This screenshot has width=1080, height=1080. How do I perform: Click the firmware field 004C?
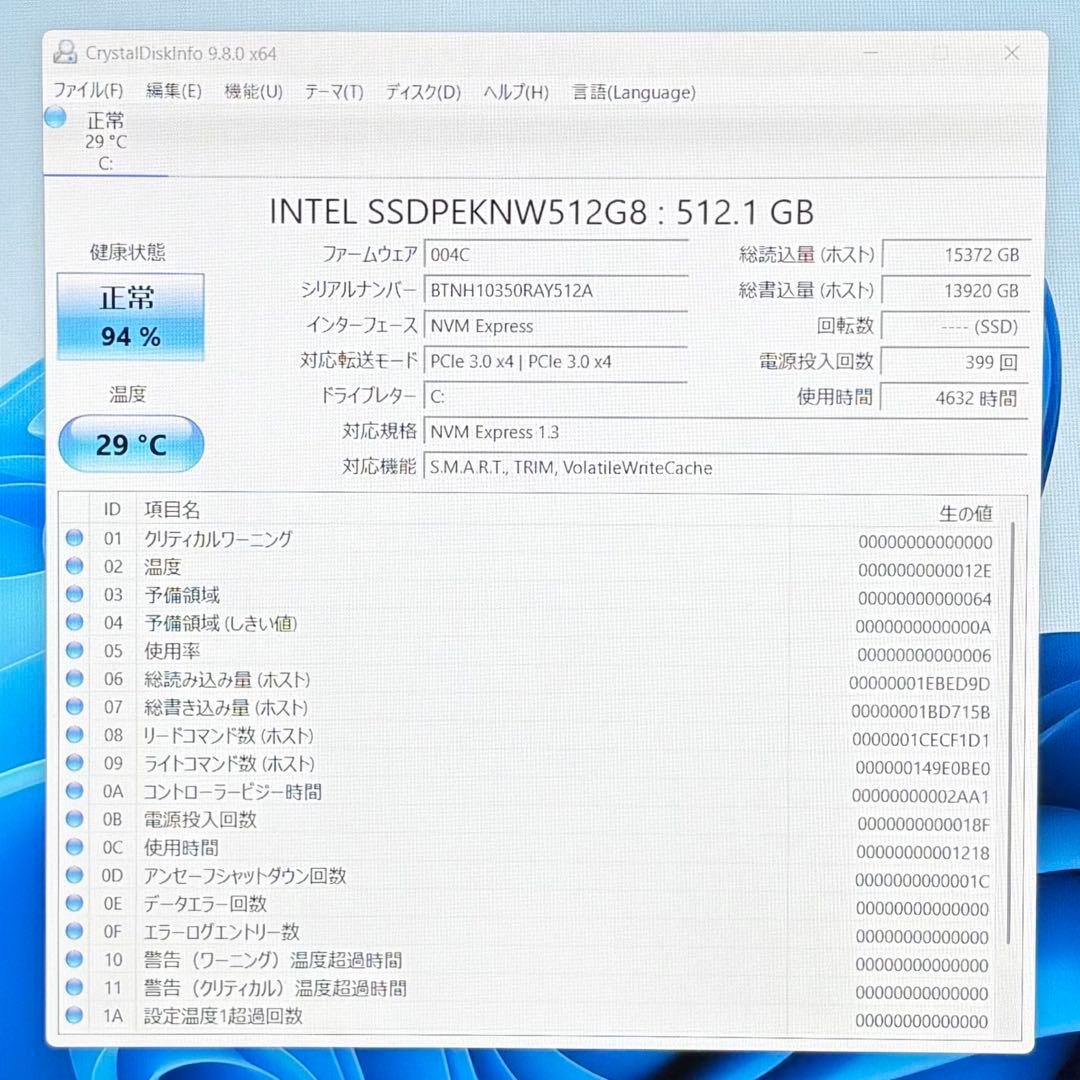[556, 255]
